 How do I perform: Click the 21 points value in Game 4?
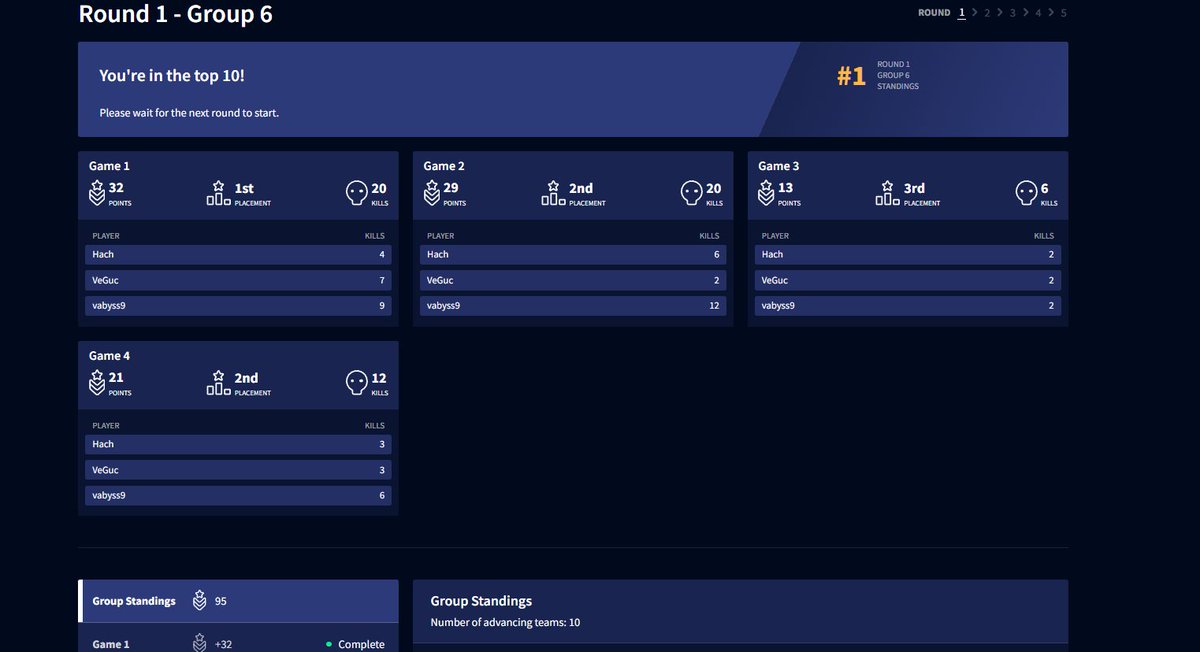pyautogui.click(x=116, y=378)
